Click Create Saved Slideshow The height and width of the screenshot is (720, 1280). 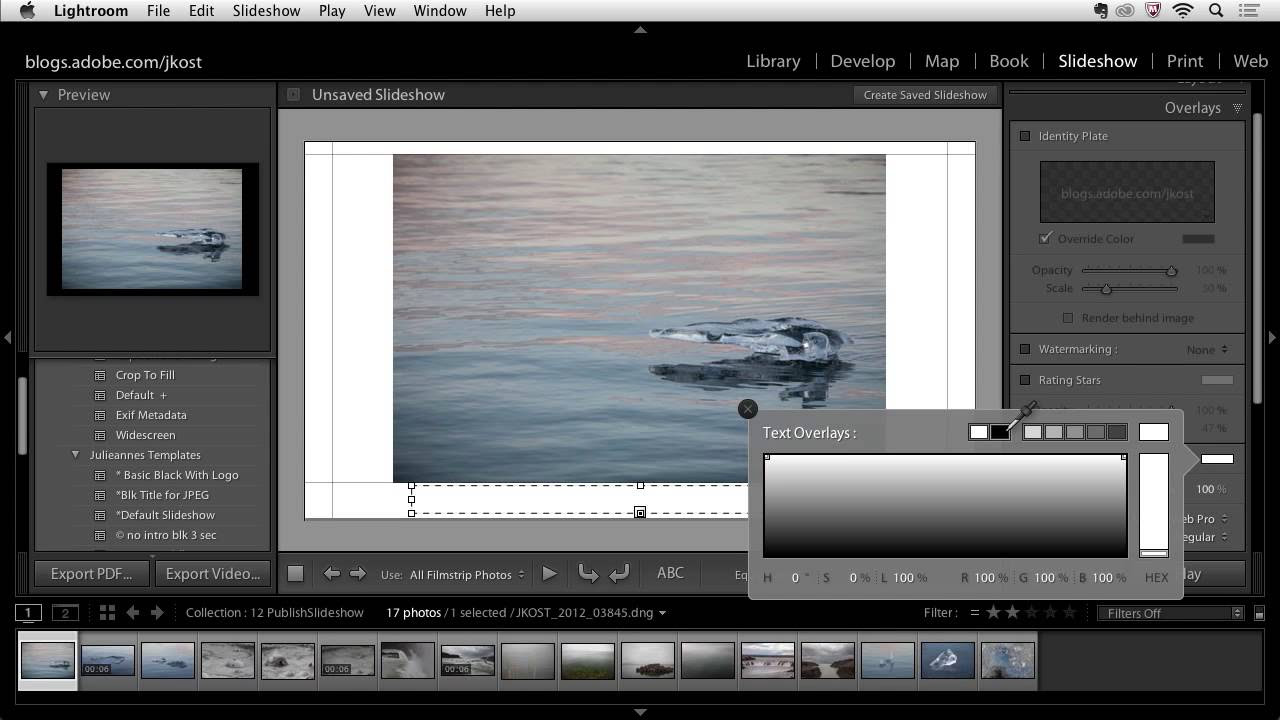click(925, 95)
